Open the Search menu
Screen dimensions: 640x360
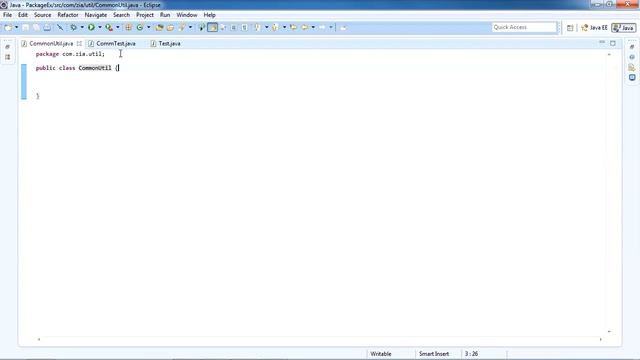(121, 15)
